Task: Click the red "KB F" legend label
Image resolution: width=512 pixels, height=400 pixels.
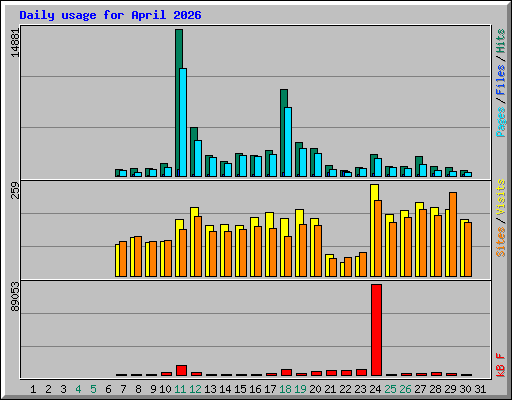Action: (x=501, y=365)
